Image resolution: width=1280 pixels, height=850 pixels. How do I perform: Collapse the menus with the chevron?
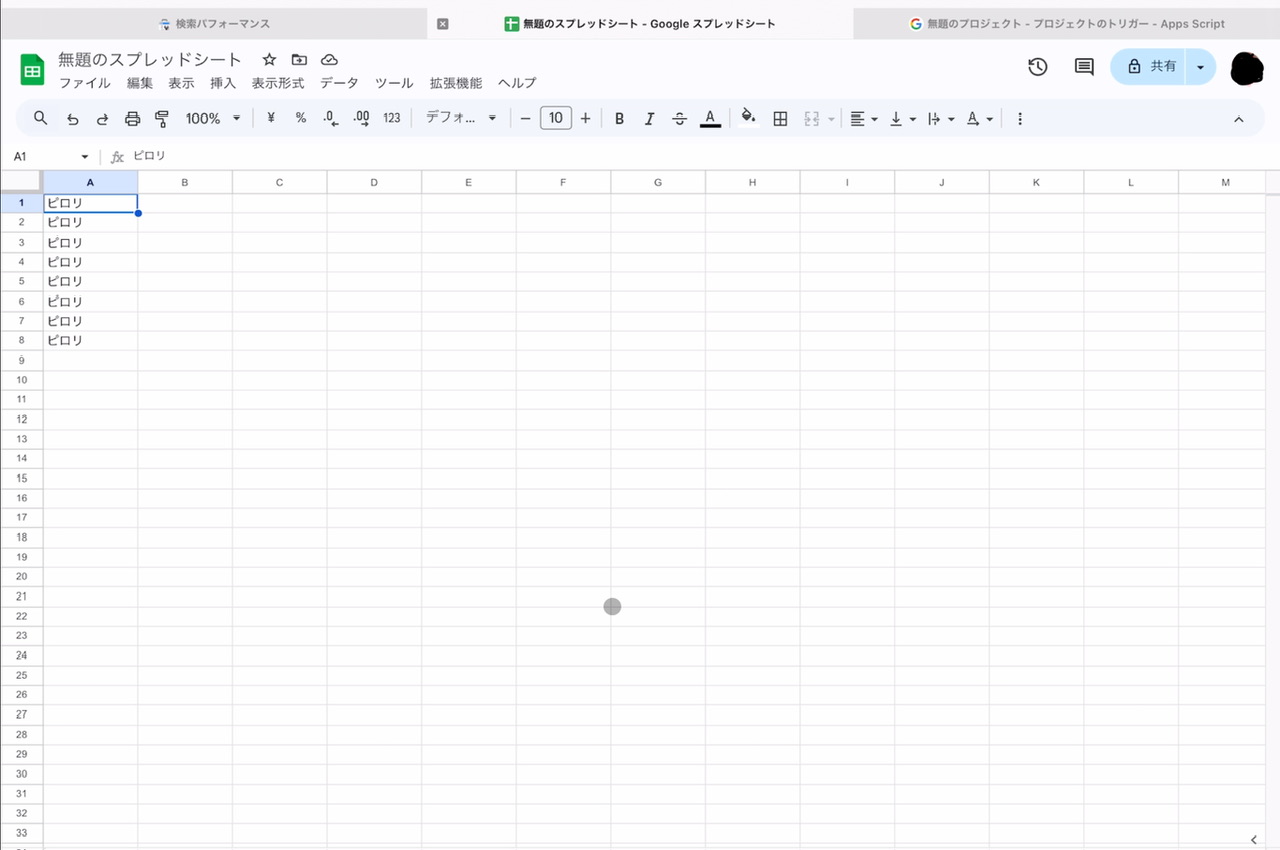pos(1238,119)
